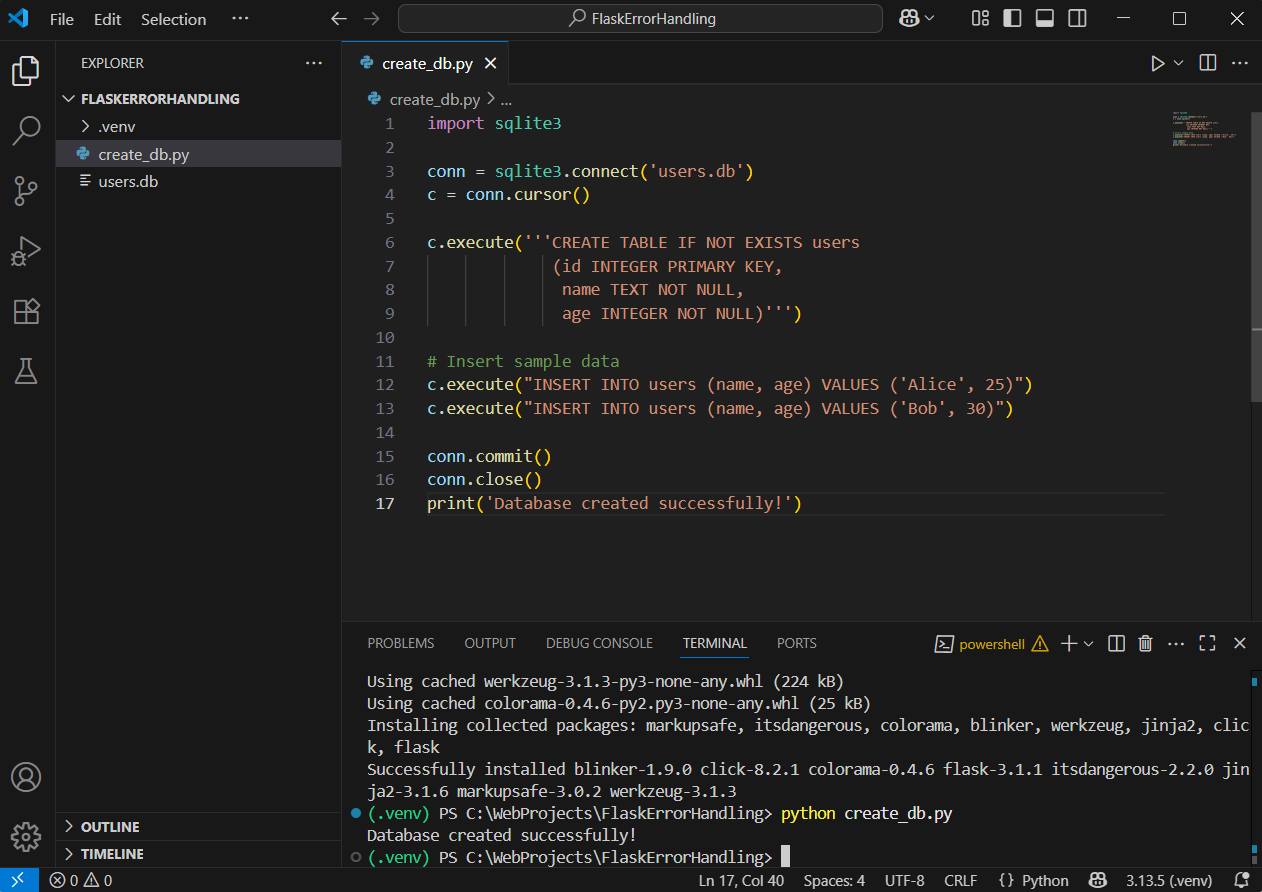Click the FlaskErrorHandling command center search box
The width and height of the screenshot is (1262, 892).
[640, 19]
